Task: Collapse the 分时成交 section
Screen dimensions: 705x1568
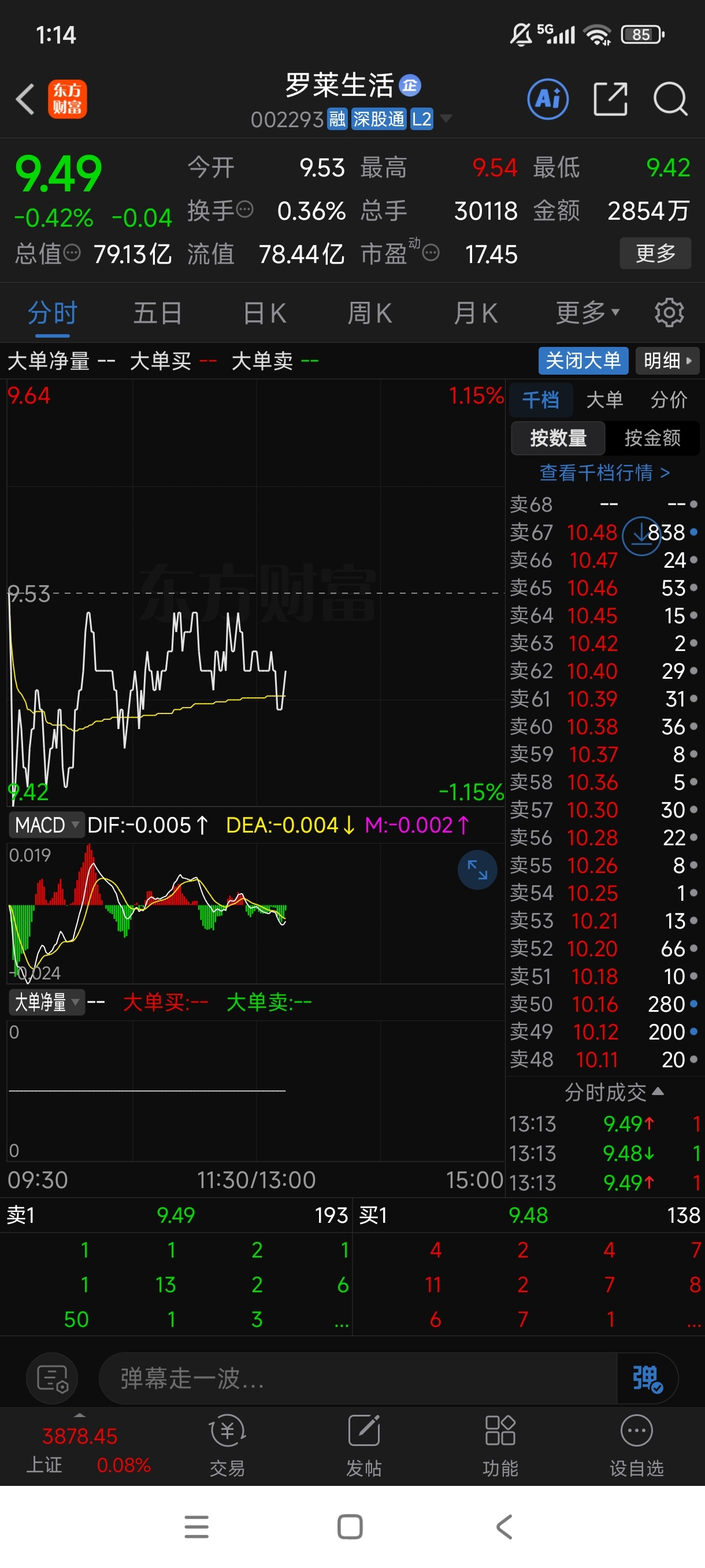Action: [x=613, y=1093]
